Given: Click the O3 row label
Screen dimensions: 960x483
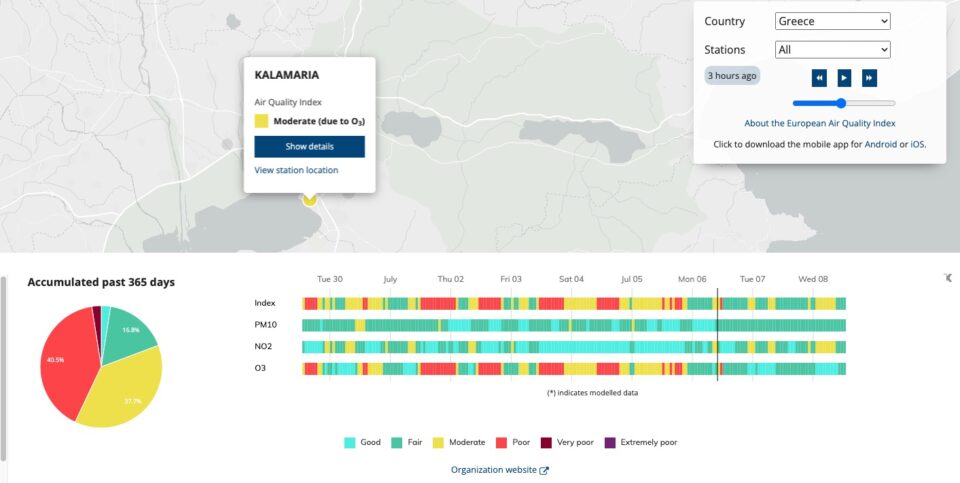Looking at the screenshot, I should click(260, 369).
